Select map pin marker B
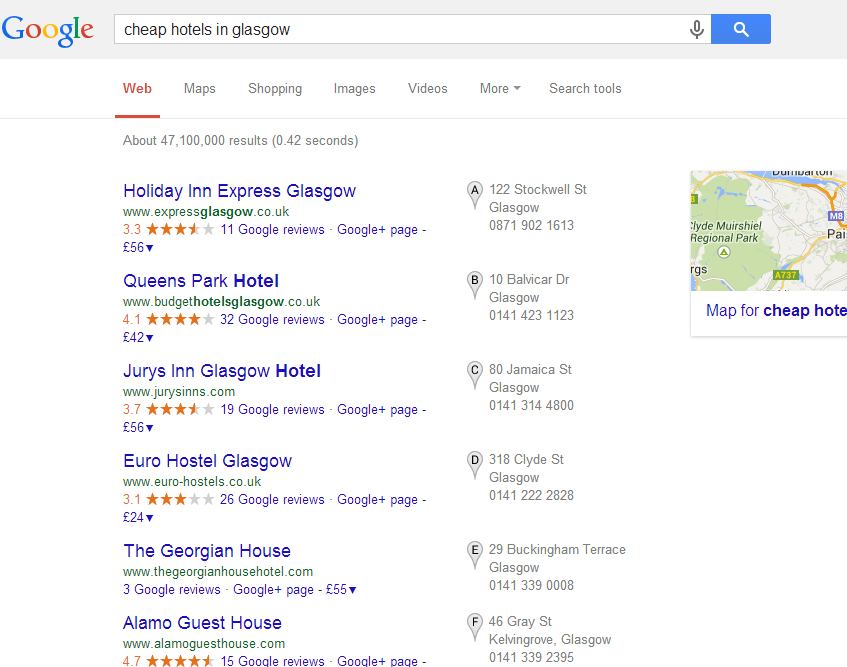The image size is (847, 667). (475, 285)
